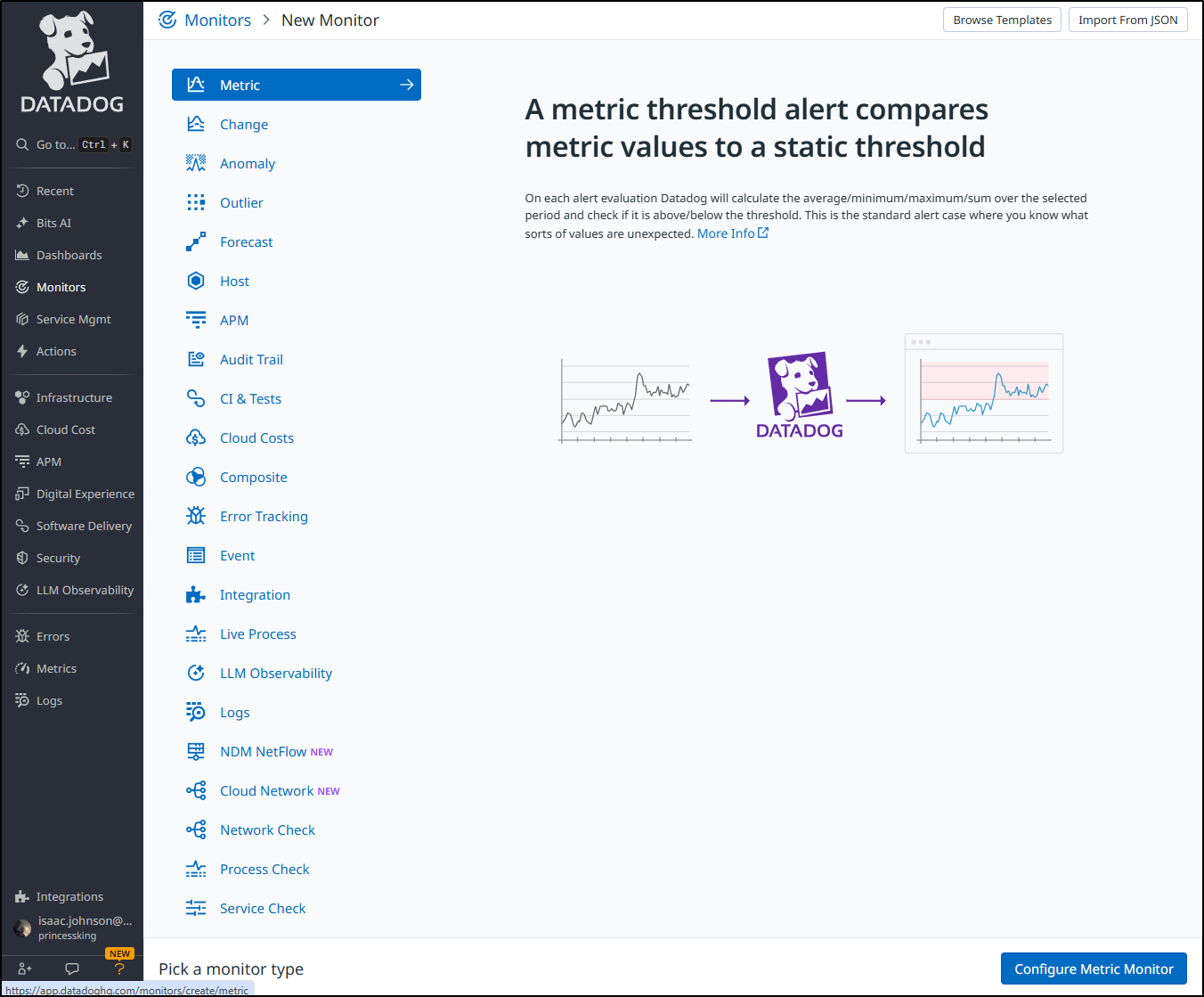This screenshot has height=997, width=1204.
Task: Open Cloud Cost in sidebar
Action: click(73, 429)
